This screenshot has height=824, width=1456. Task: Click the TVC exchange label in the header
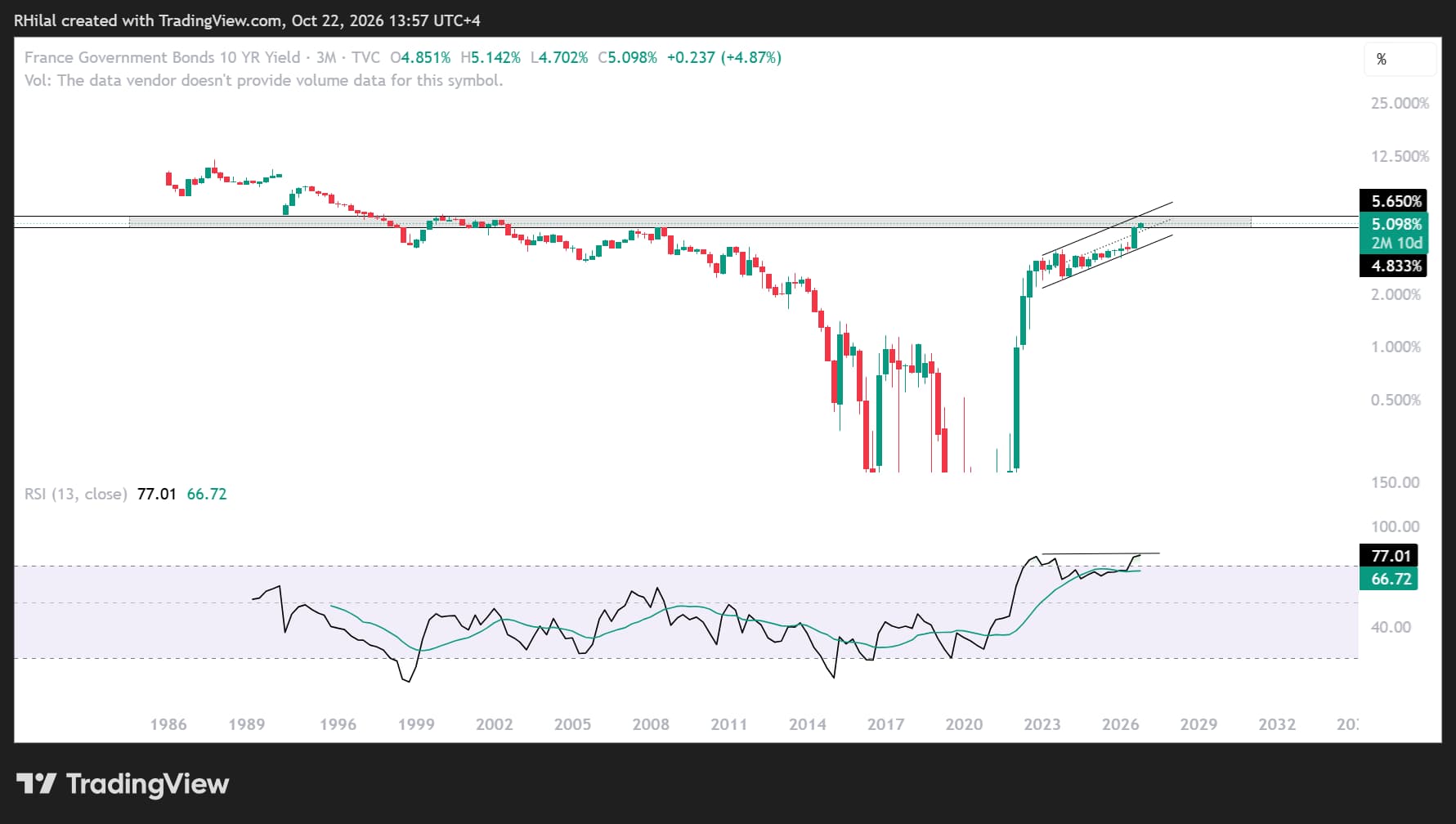[365, 57]
